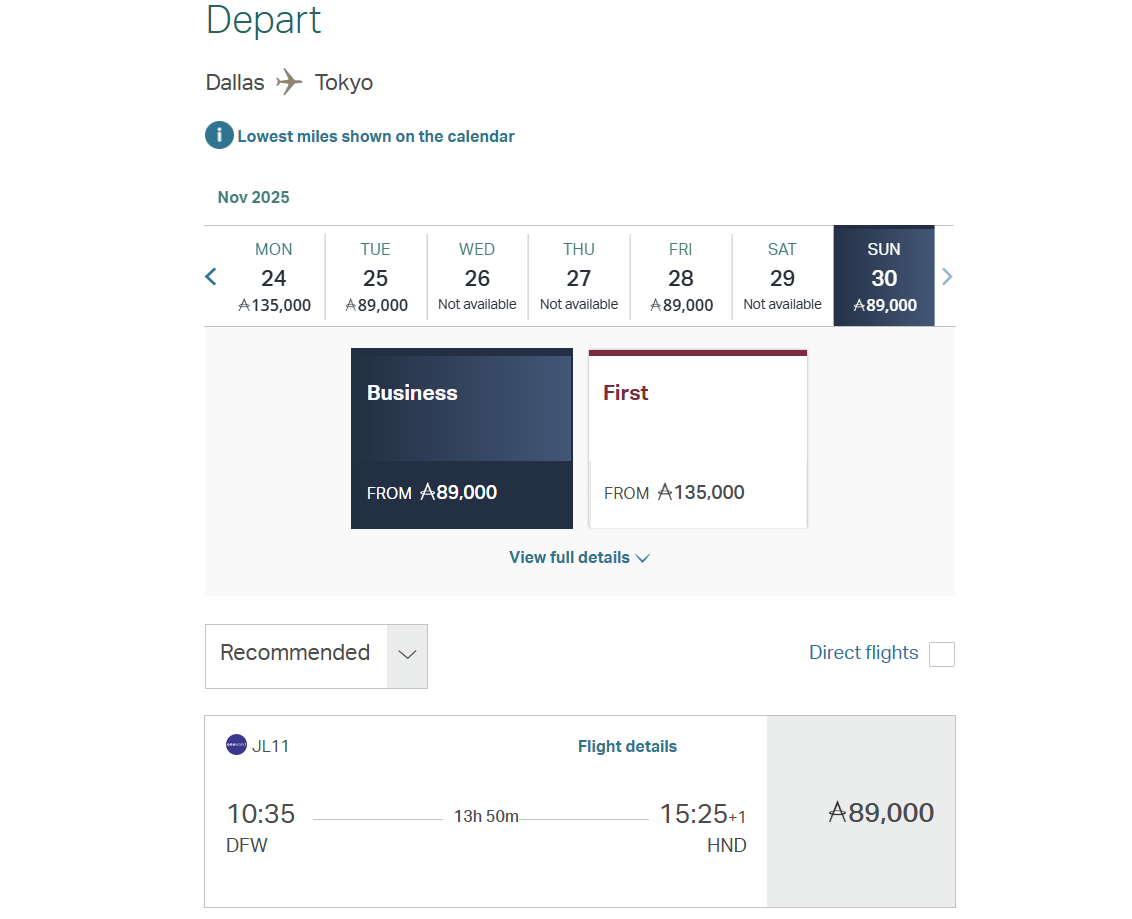Select the Tue 25 date showing 89,000

[375, 276]
